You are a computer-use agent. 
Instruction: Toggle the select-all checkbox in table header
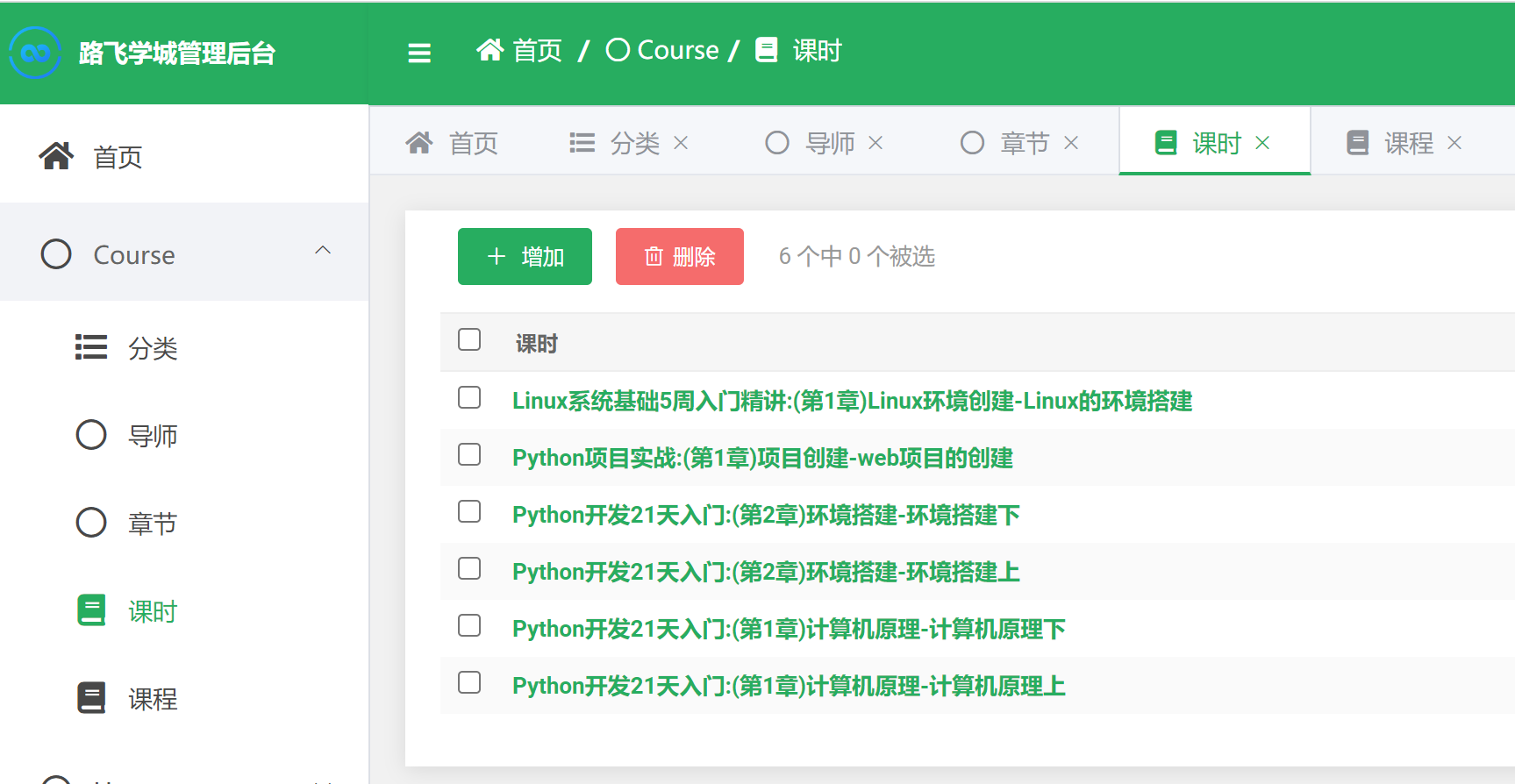pyautogui.click(x=469, y=339)
